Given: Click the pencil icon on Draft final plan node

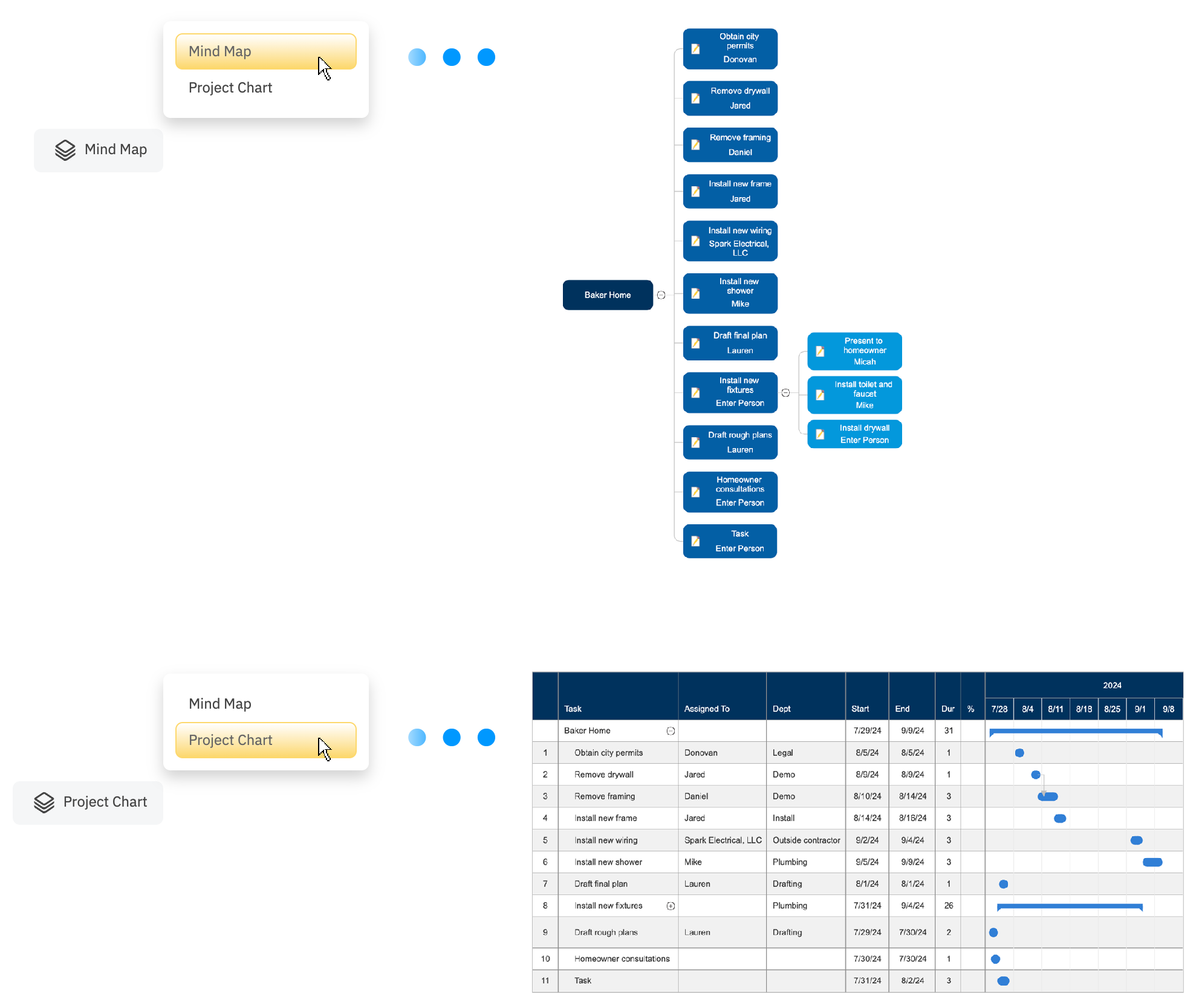Looking at the screenshot, I should 694,342.
